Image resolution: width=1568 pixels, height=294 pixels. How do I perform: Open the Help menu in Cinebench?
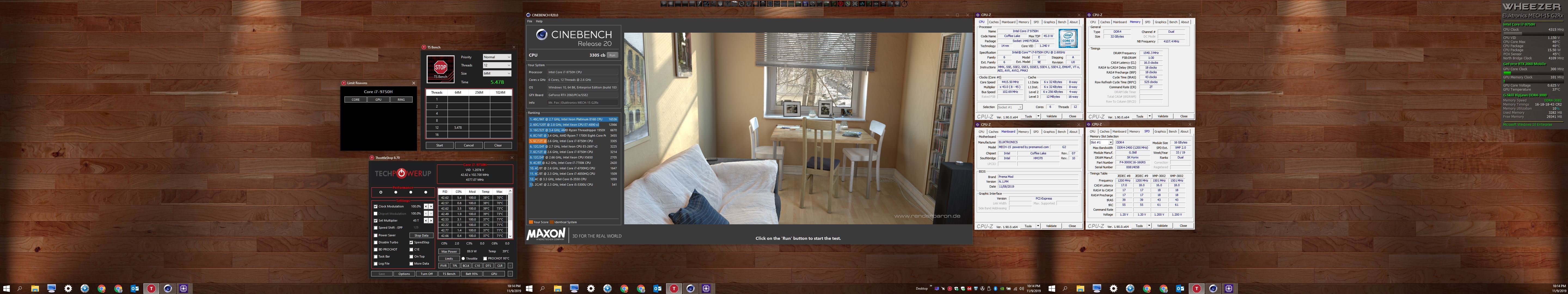point(539,21)
